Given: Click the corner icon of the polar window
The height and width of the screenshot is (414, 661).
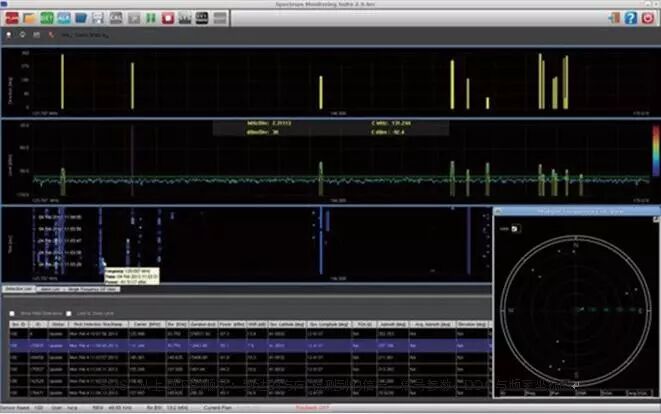Looking at the screenshot, I should point(656,219).
